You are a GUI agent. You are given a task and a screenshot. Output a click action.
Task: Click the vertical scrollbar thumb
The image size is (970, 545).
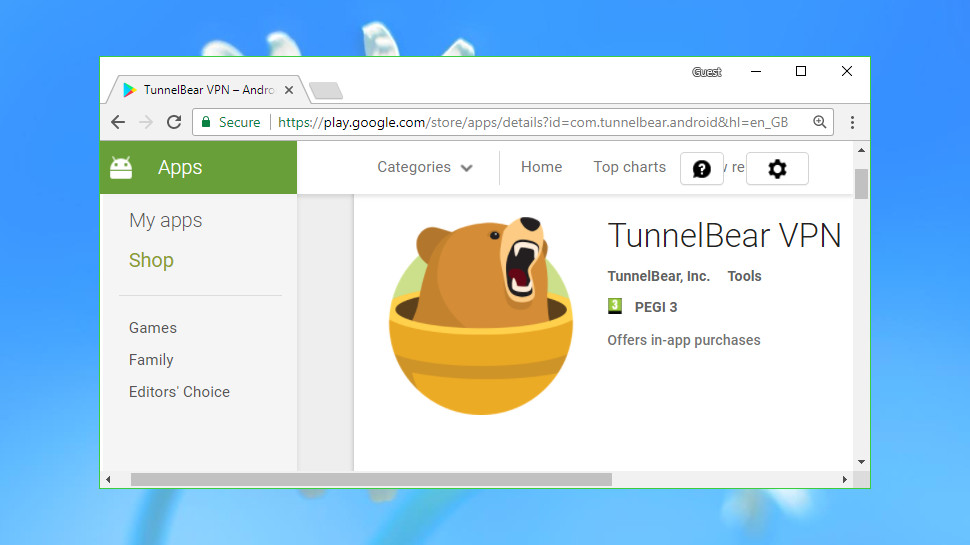click(861, 184)
